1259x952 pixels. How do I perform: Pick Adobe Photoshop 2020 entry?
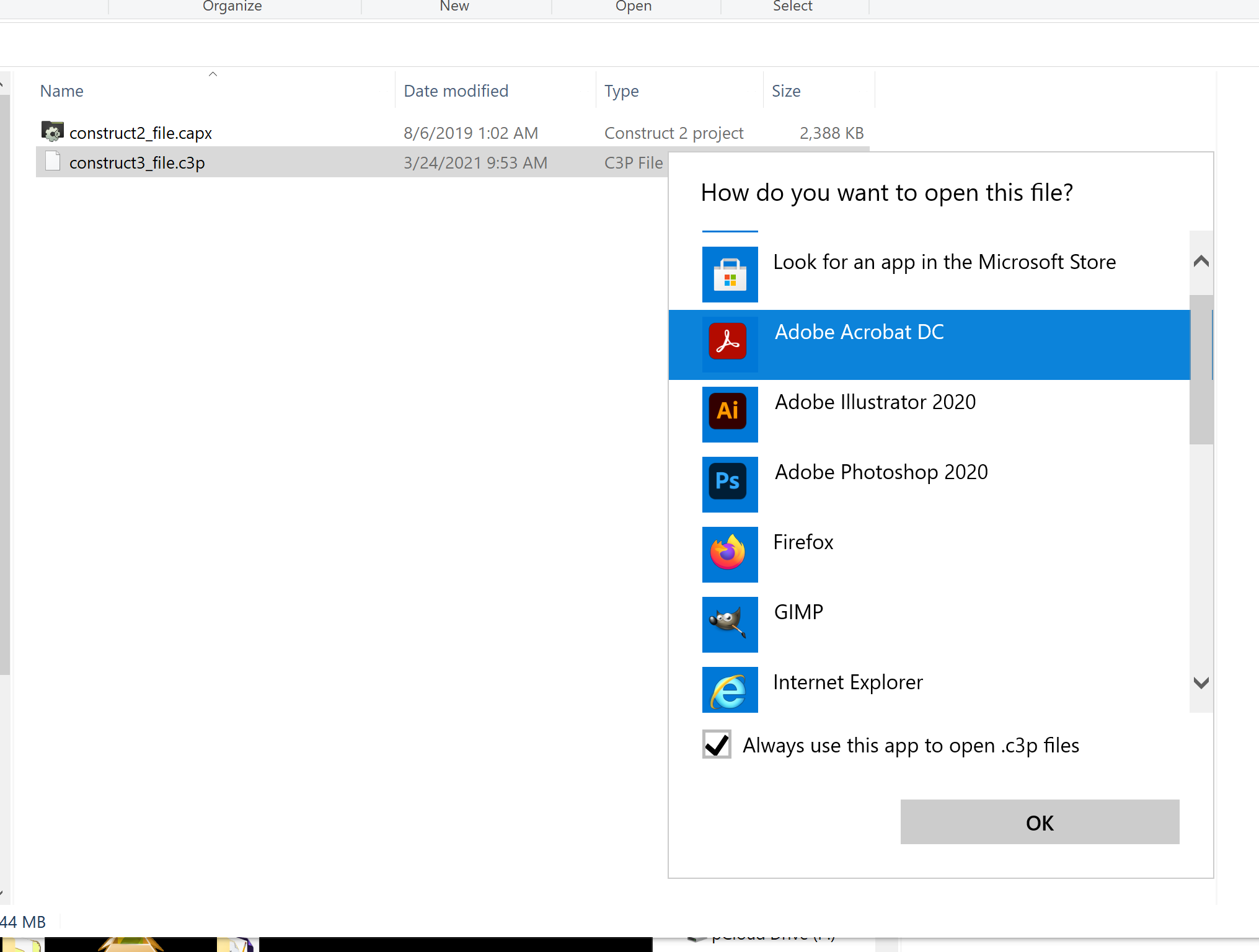(x=929, y=485)
